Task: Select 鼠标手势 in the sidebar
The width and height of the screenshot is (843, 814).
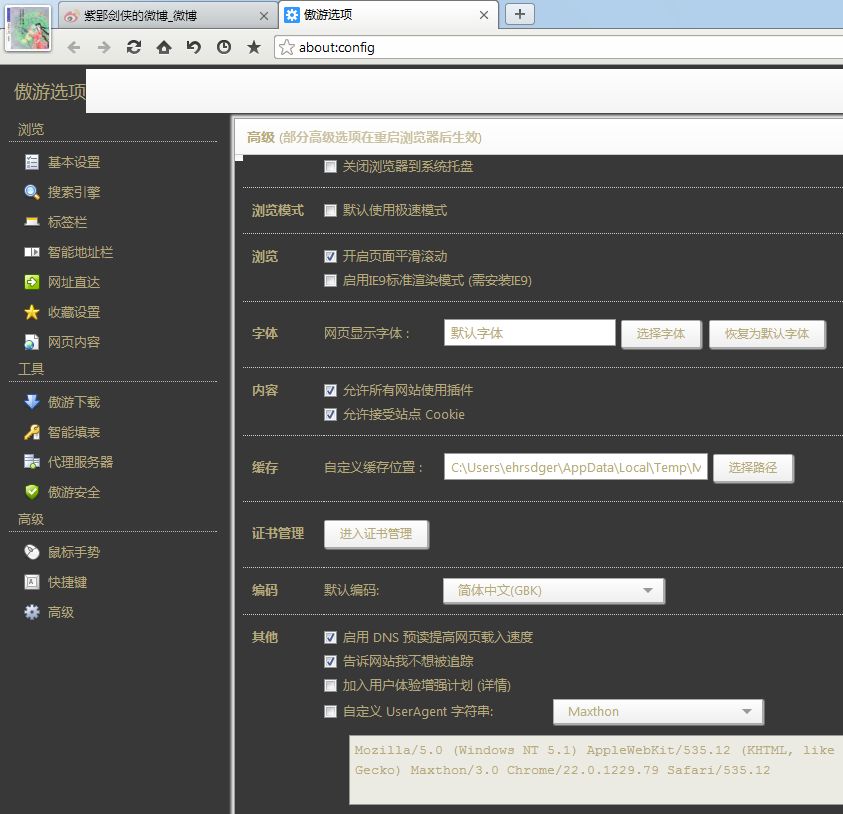Action: coord(73,552)
